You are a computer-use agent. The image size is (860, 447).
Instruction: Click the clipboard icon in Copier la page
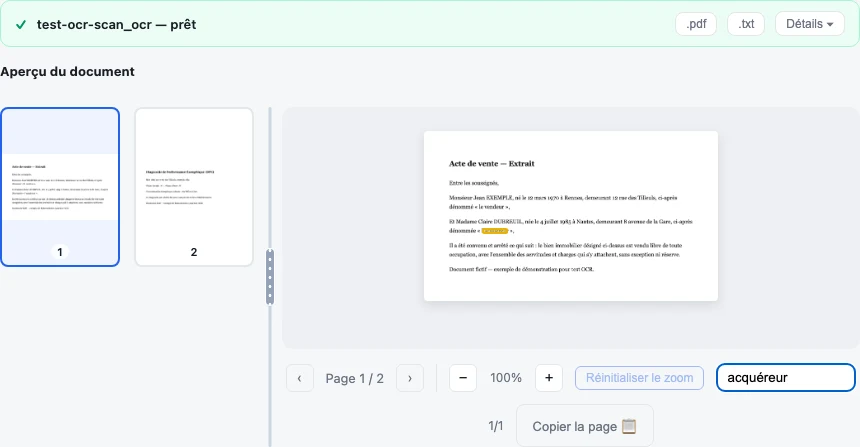pos(629,426)
